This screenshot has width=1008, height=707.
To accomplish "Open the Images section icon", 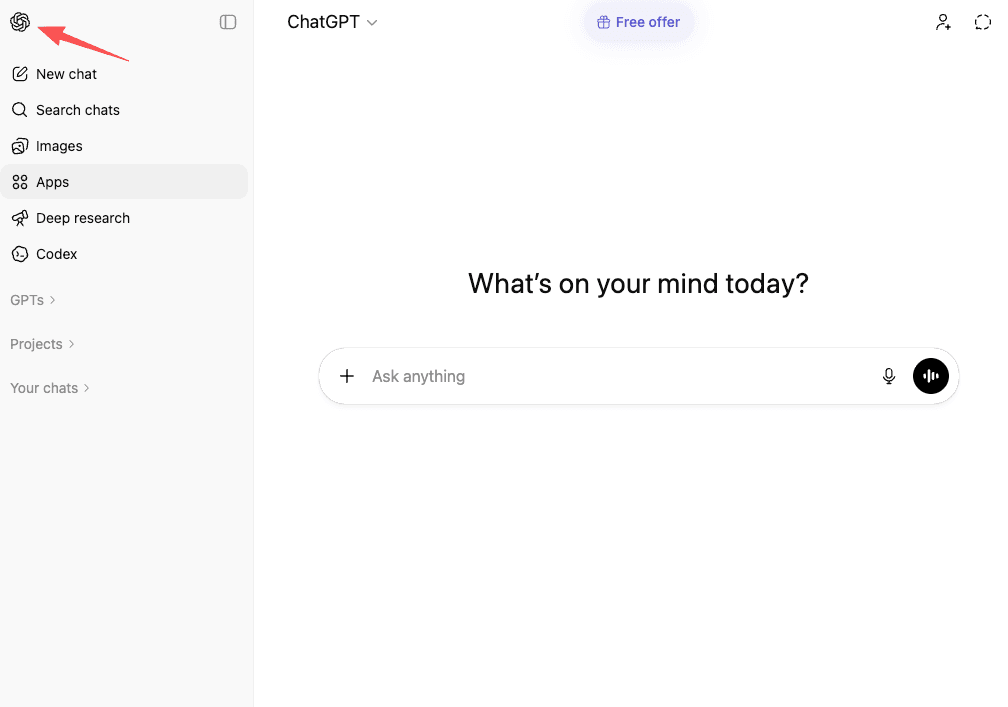I will (20, 145).
